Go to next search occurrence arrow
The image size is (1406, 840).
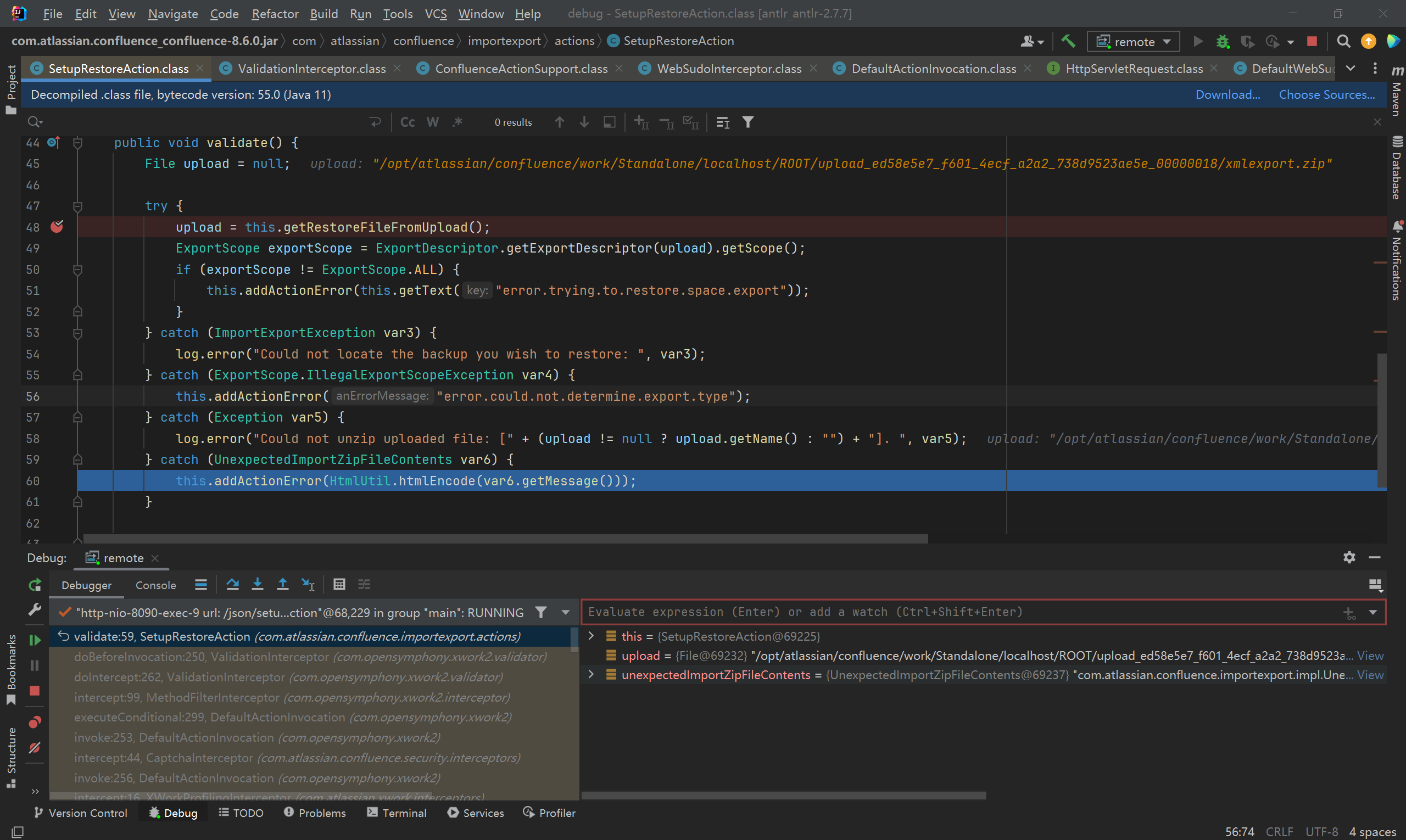point(584,122)
